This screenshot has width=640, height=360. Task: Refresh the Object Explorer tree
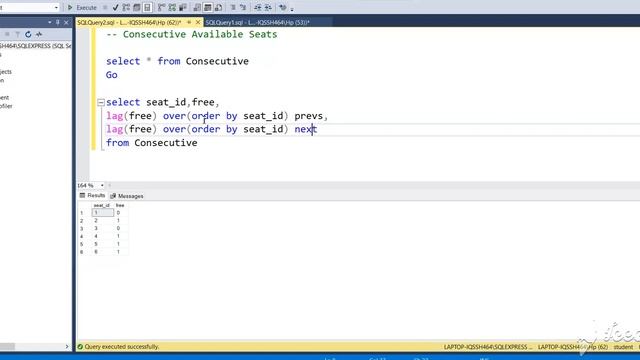pyautogui.click(x=28, y=34)
